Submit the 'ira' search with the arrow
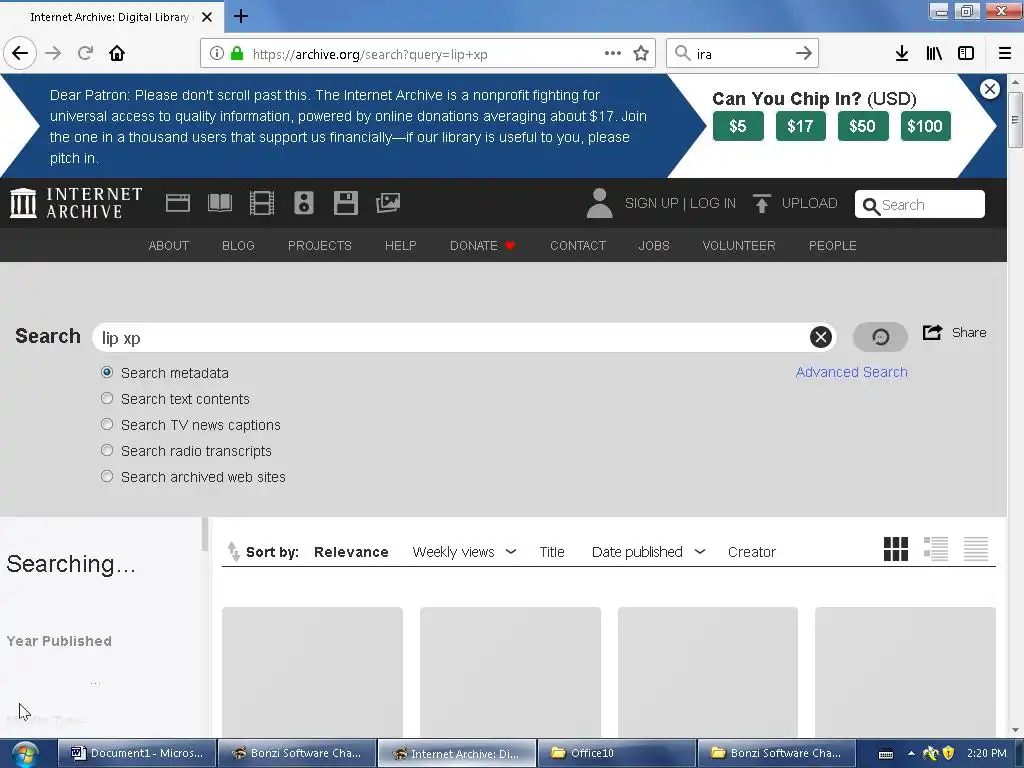1024x768 pixels. pos(804,53)
